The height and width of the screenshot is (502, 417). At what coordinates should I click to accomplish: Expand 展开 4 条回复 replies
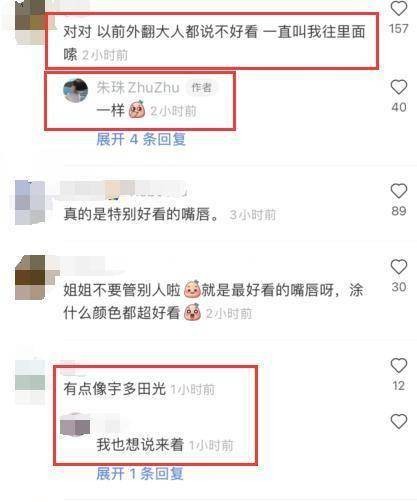[x=141, y=139]
